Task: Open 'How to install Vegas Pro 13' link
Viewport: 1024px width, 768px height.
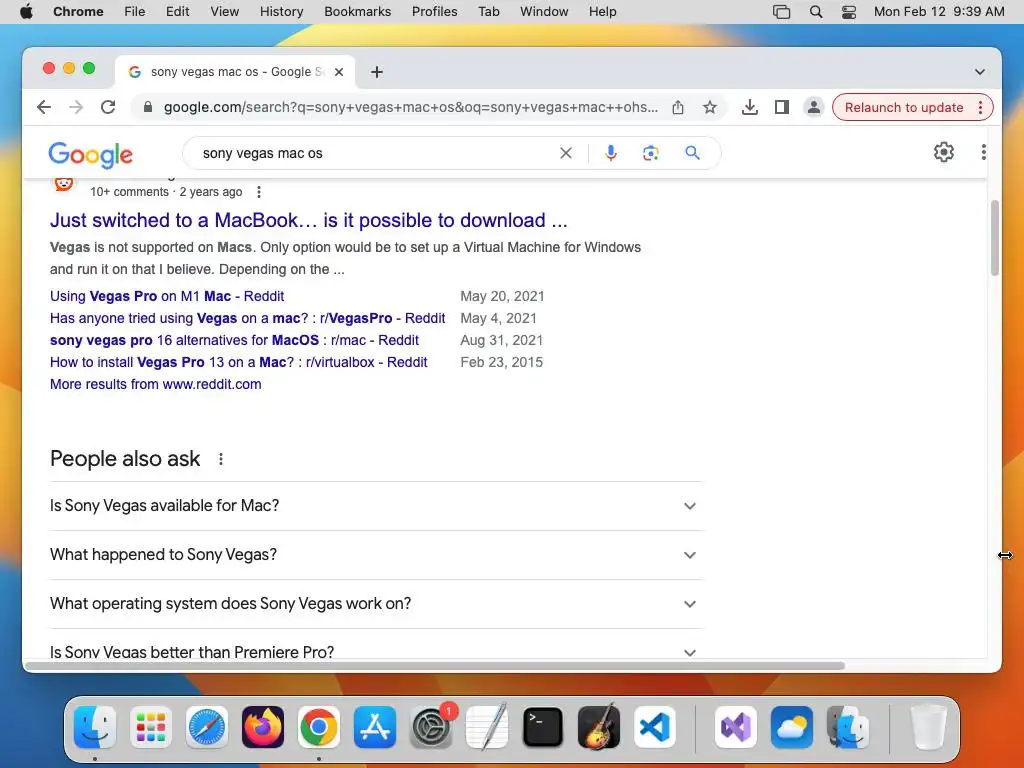Action: point(238,362)
